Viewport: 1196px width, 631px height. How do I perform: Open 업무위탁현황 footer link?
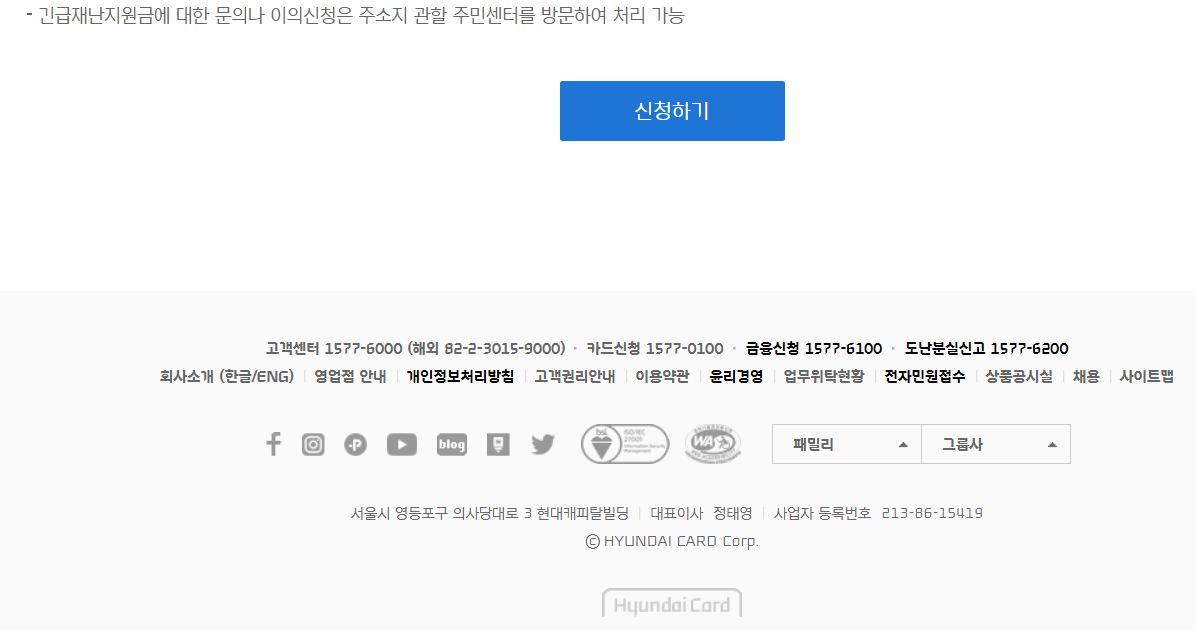point(824,376)
